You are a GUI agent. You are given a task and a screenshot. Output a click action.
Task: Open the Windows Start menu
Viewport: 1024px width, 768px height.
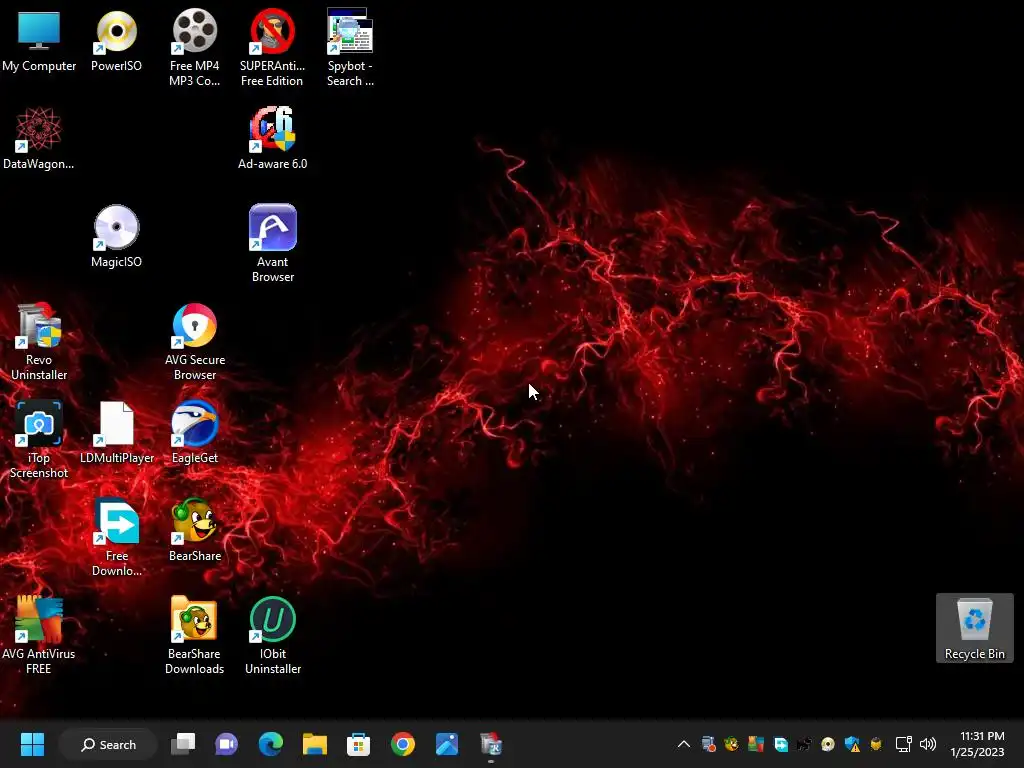tap(32, 744)
